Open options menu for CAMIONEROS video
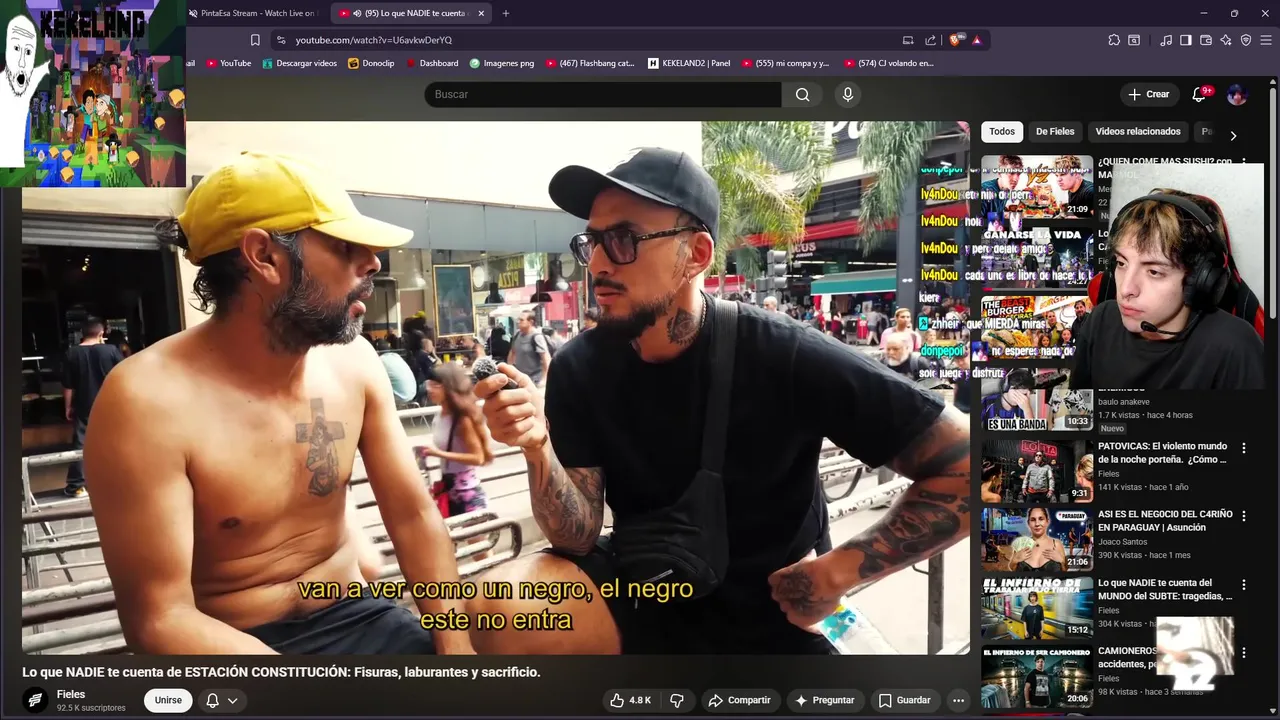Screen dimensions: 1280x720 tap(1244, 652)
